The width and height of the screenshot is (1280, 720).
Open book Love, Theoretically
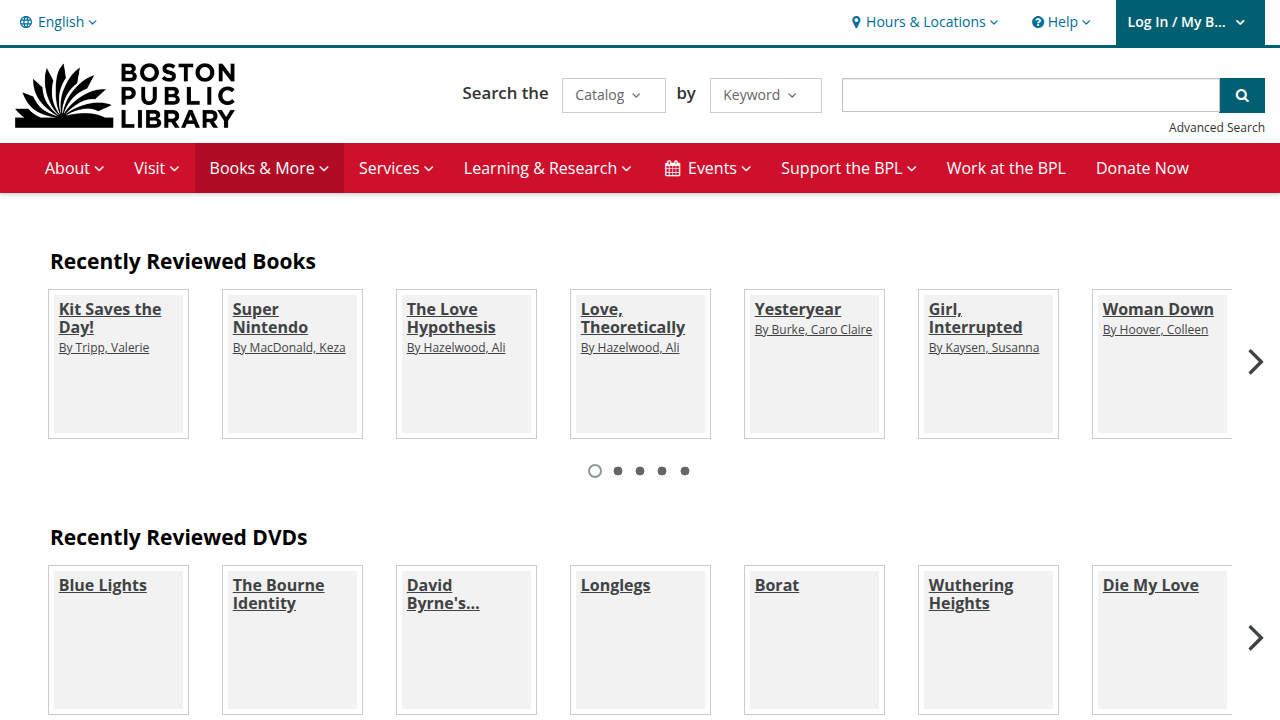[x=633, y=318]
